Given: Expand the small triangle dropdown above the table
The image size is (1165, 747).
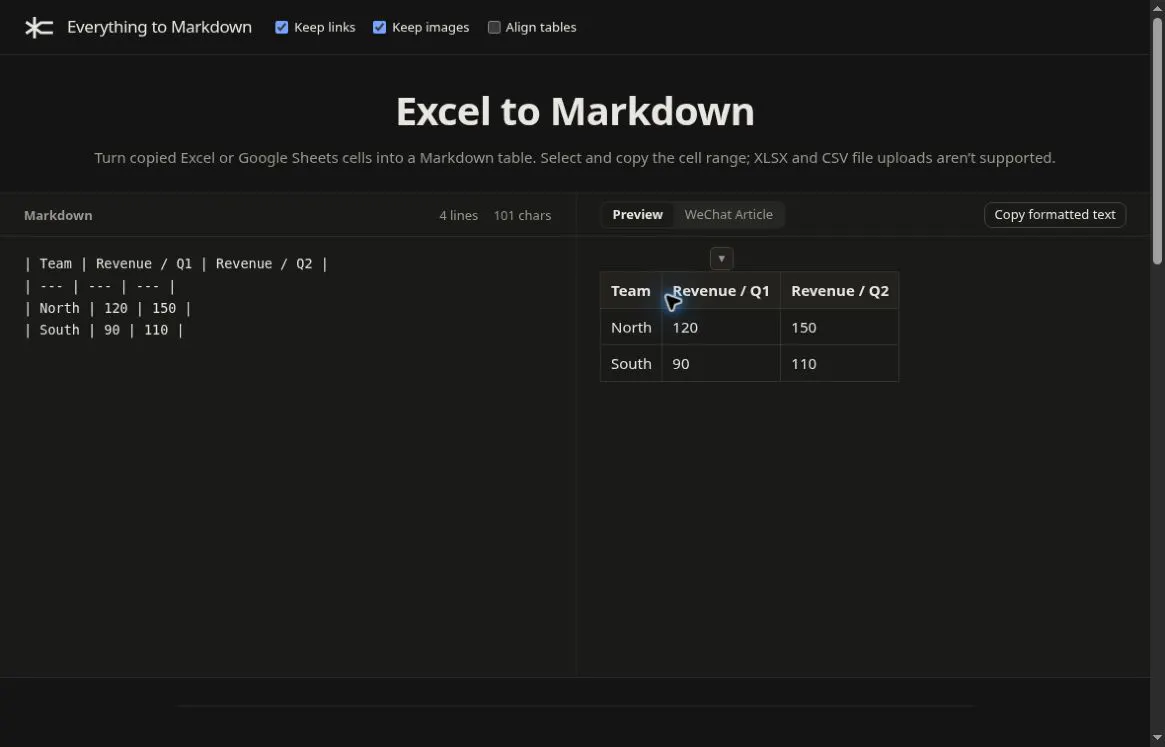Looking at the screenshot, I should (721, 259).
